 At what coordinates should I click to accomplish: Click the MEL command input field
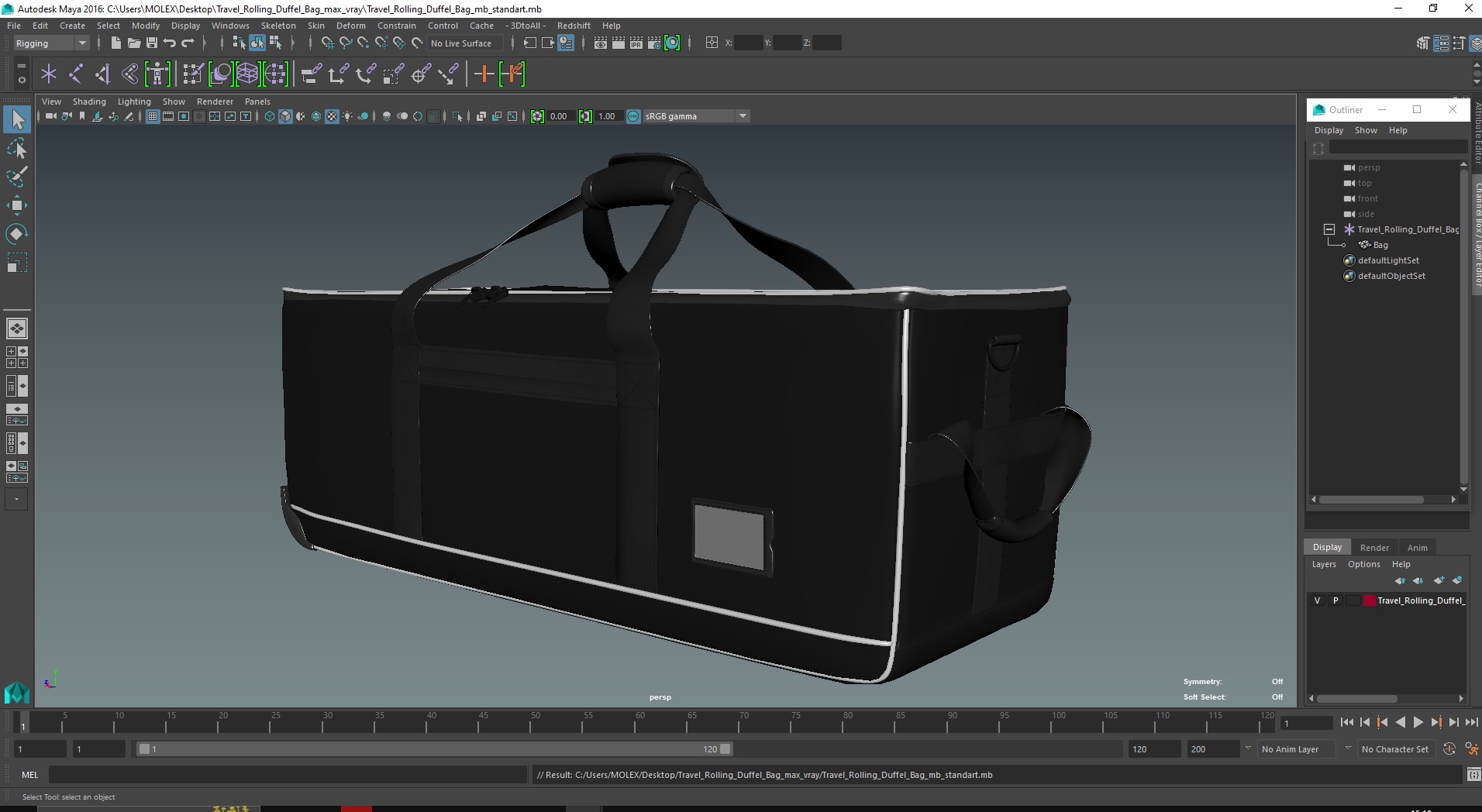[288, 775]
